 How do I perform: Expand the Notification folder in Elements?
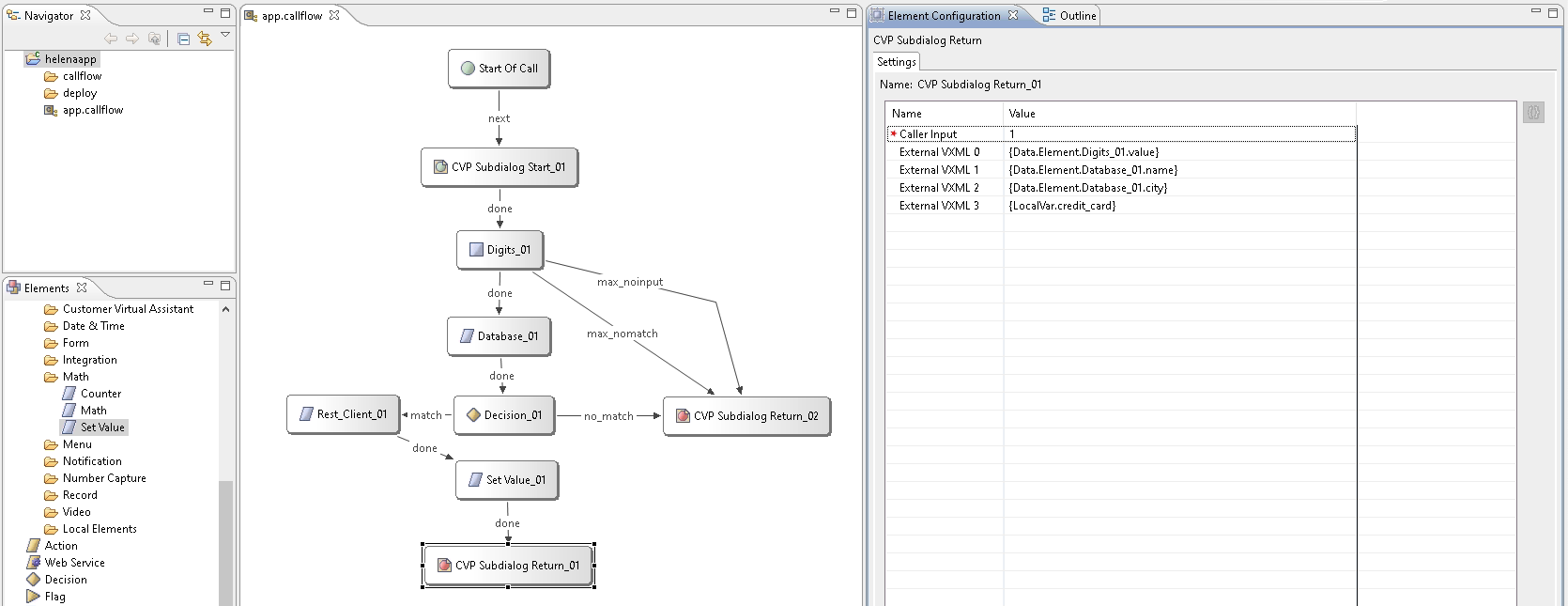pyautogui.click(x=91, y=461)
